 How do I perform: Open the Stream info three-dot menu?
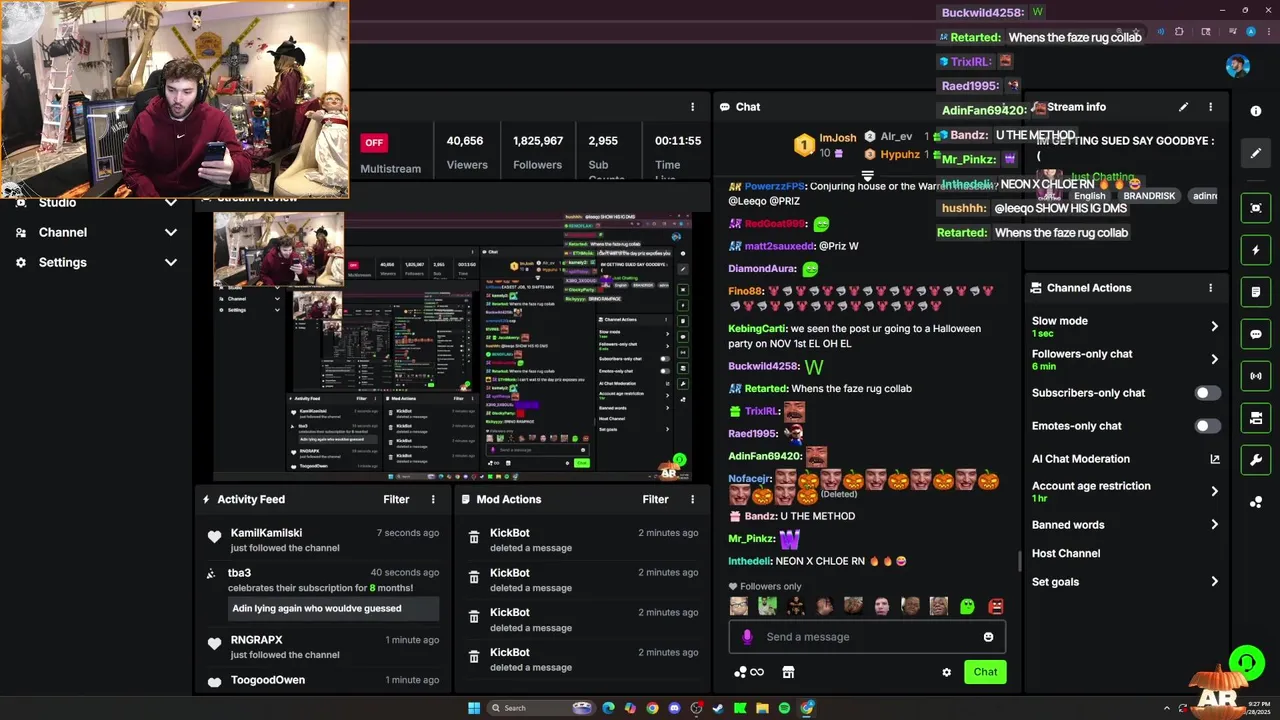1210,107
